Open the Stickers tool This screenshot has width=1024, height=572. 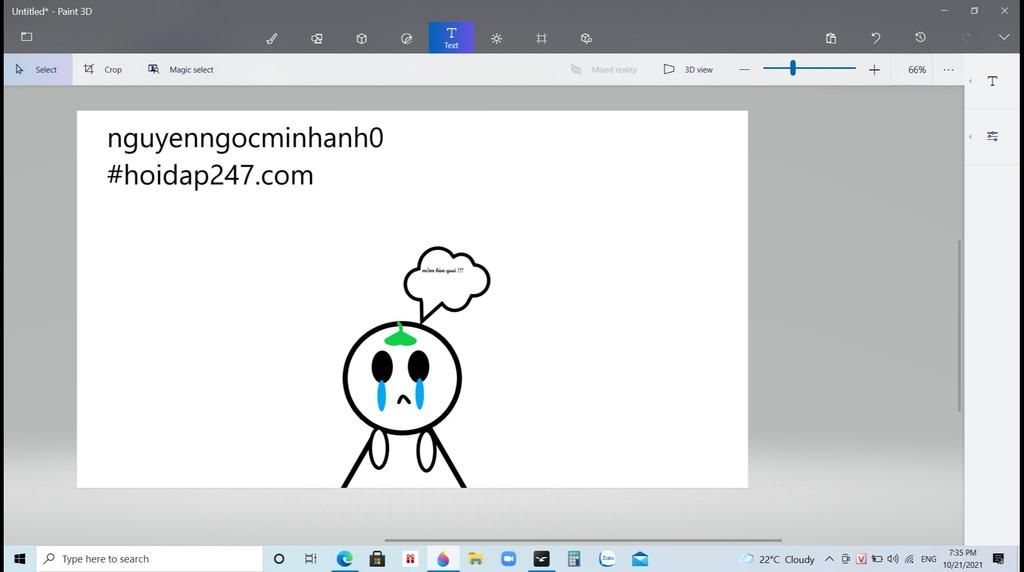(x=406, y=39)
